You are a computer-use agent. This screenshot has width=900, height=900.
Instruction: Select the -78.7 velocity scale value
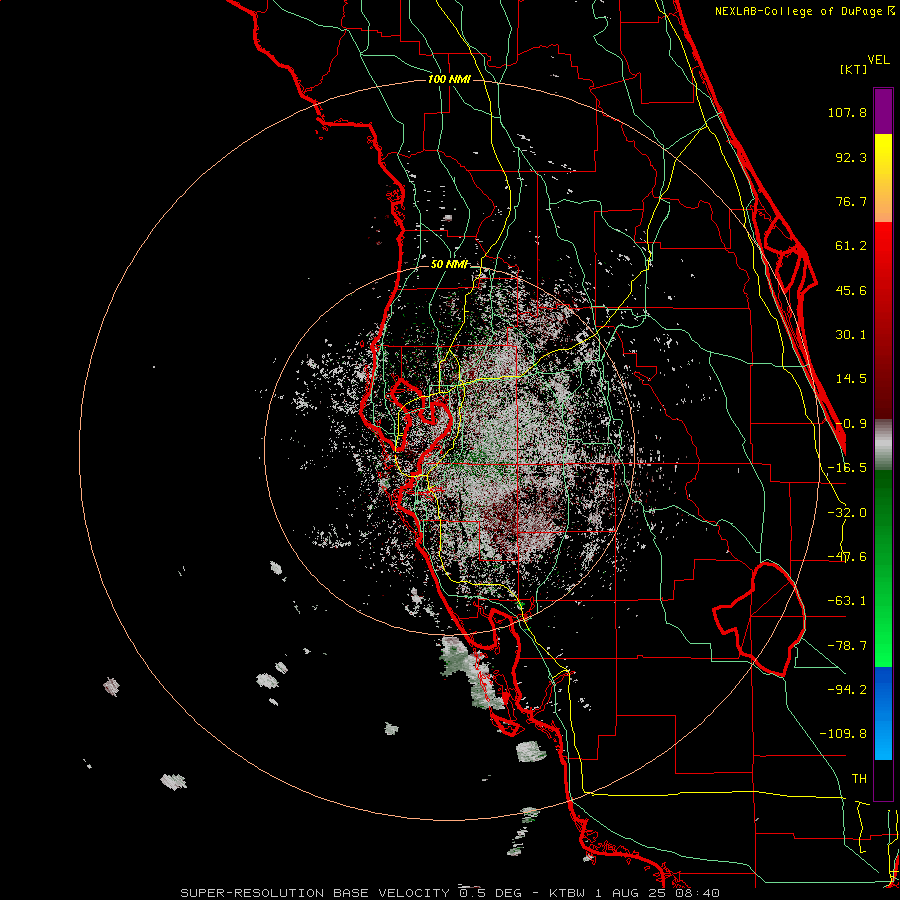847,646
